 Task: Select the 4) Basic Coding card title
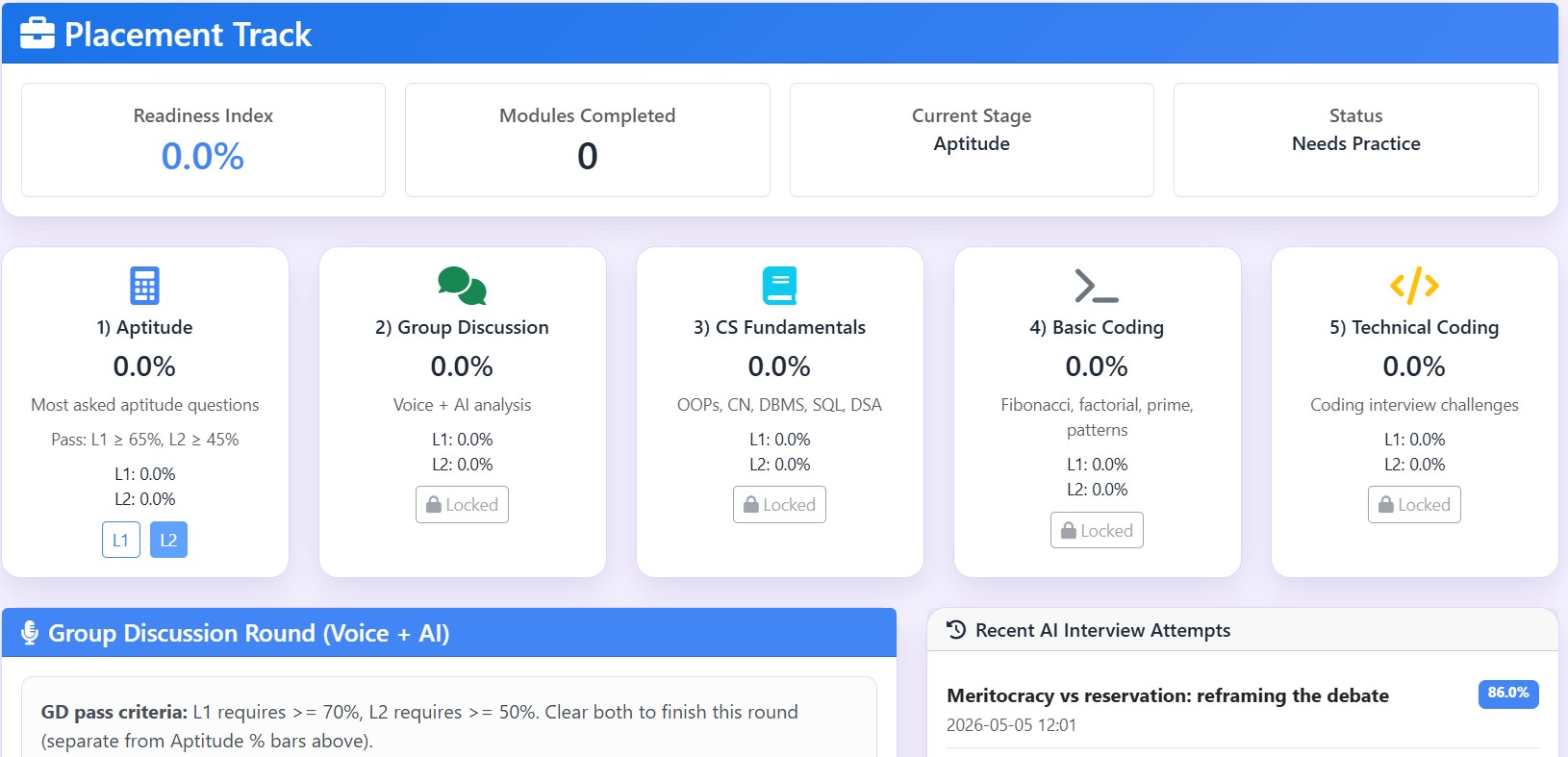coord(1097,327)
